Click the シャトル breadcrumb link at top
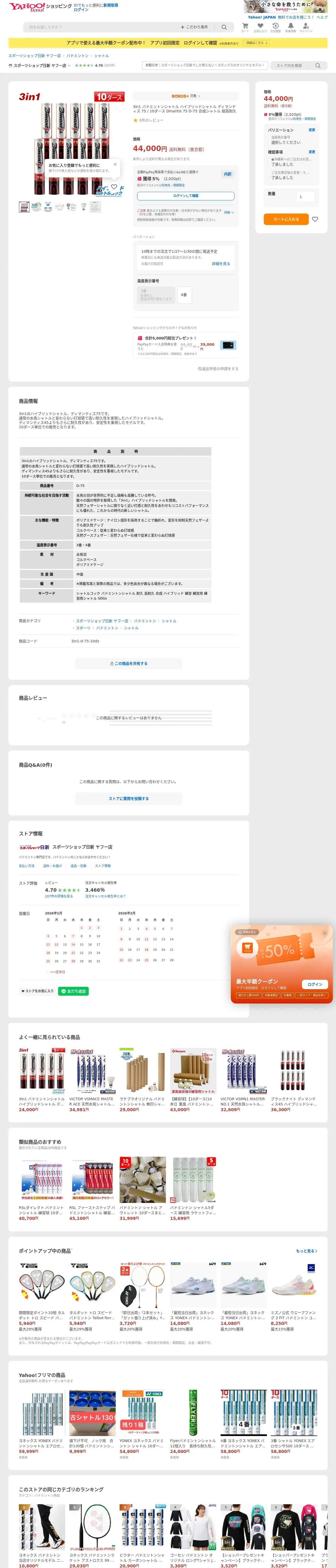This screenshot has width=336, height=1568. click(101, 55)
